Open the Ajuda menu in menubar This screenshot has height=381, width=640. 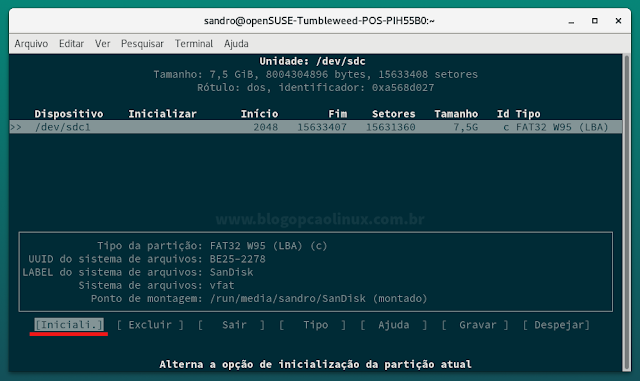click(x=236, y=44)
